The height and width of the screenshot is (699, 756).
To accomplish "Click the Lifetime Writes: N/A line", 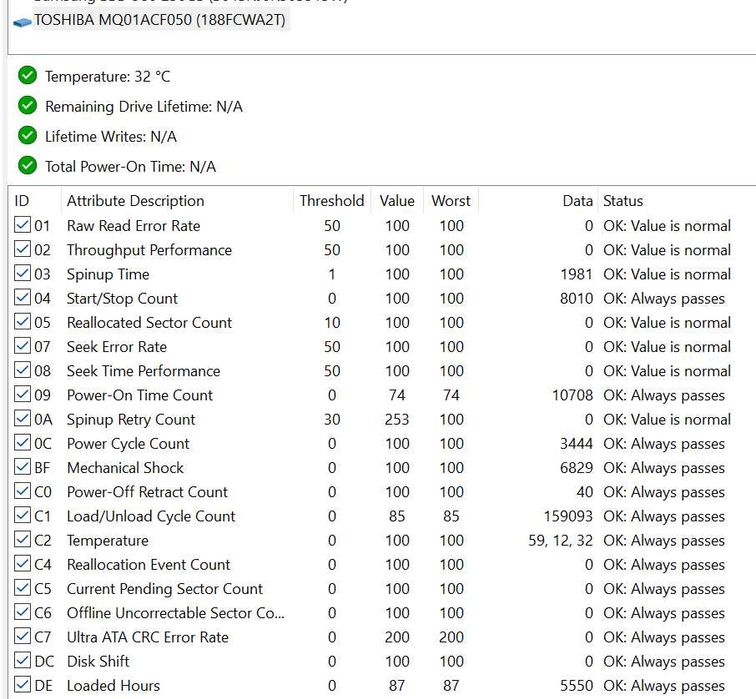I will coord(111,137).
